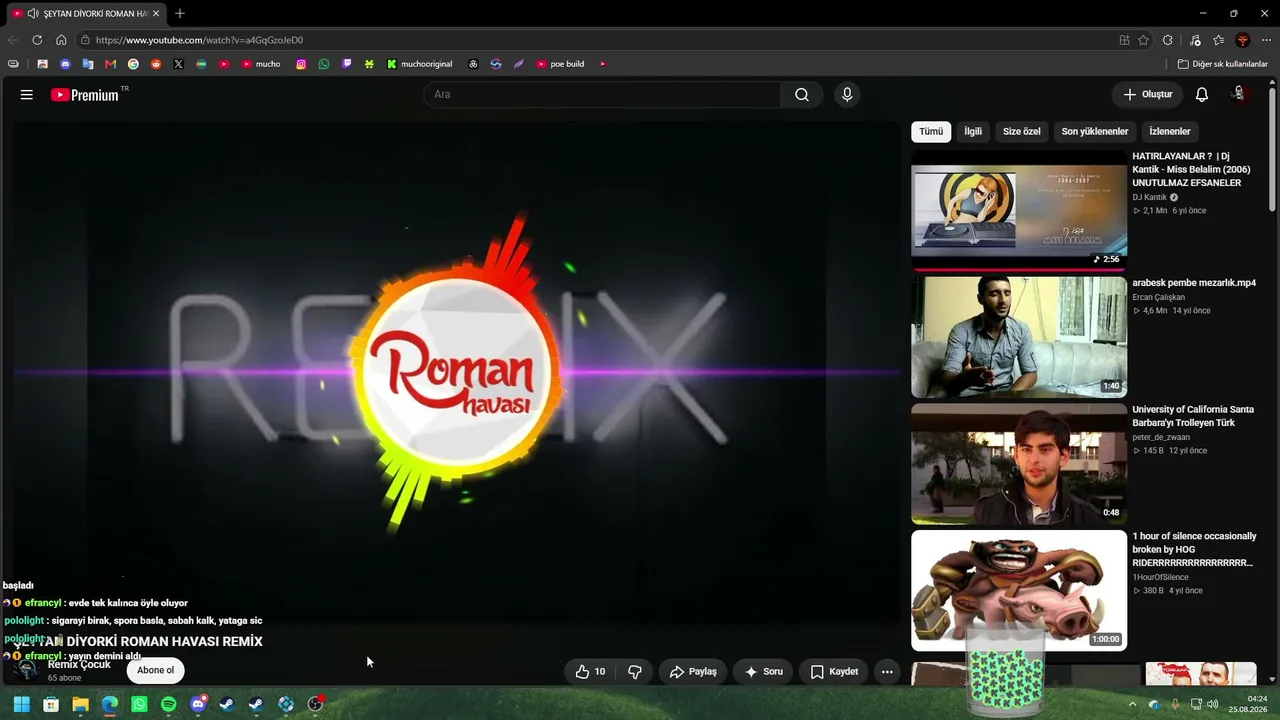Open Windows Start menu
The width and height of the screenshot is (1280, 720).
[21, 704]
